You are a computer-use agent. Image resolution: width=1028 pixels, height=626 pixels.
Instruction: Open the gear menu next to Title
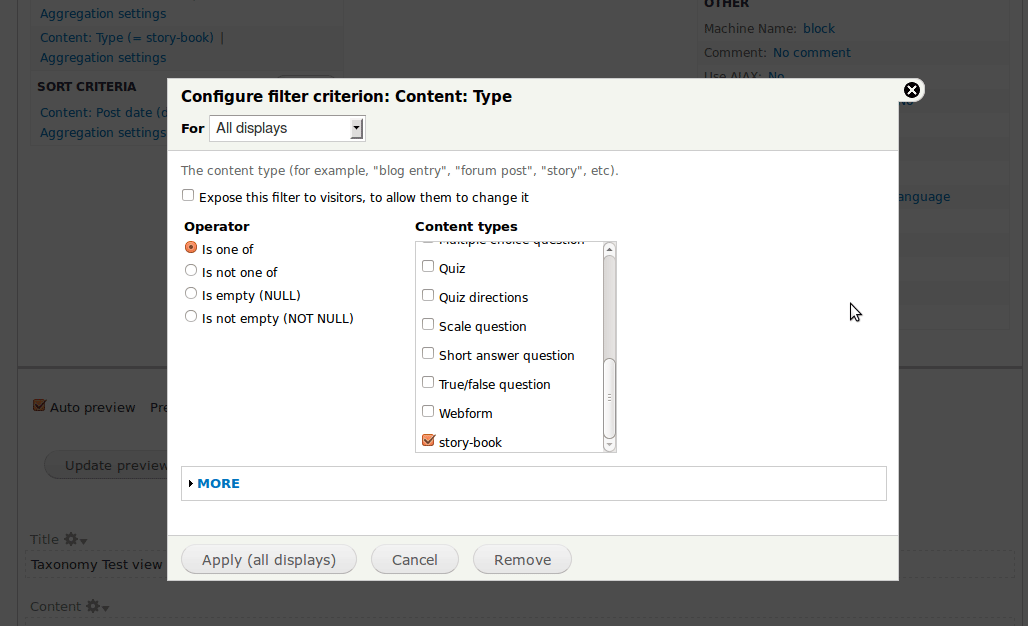tap(75, 539)
